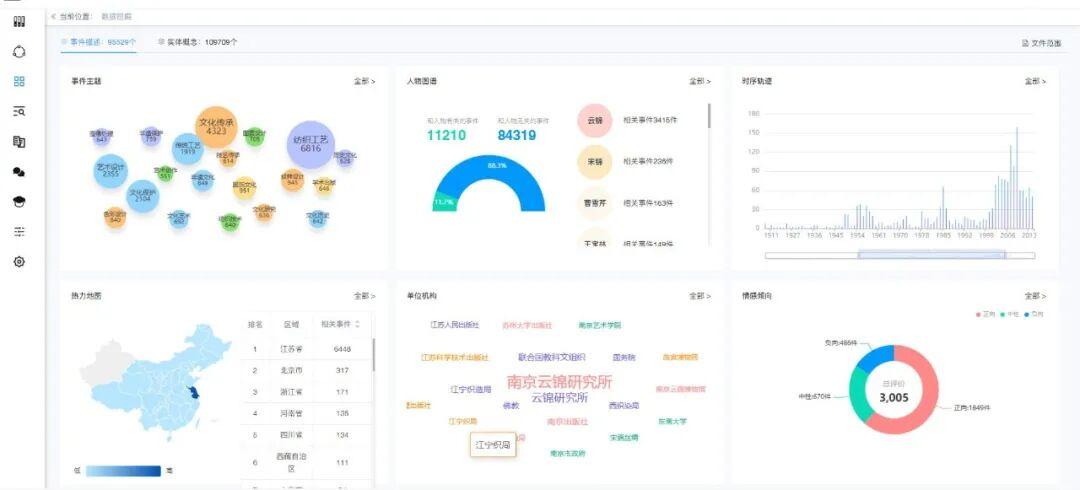Sort the 相关事件 column in the table
Viewport: 1080px width, 490px height.
[357, 324]
